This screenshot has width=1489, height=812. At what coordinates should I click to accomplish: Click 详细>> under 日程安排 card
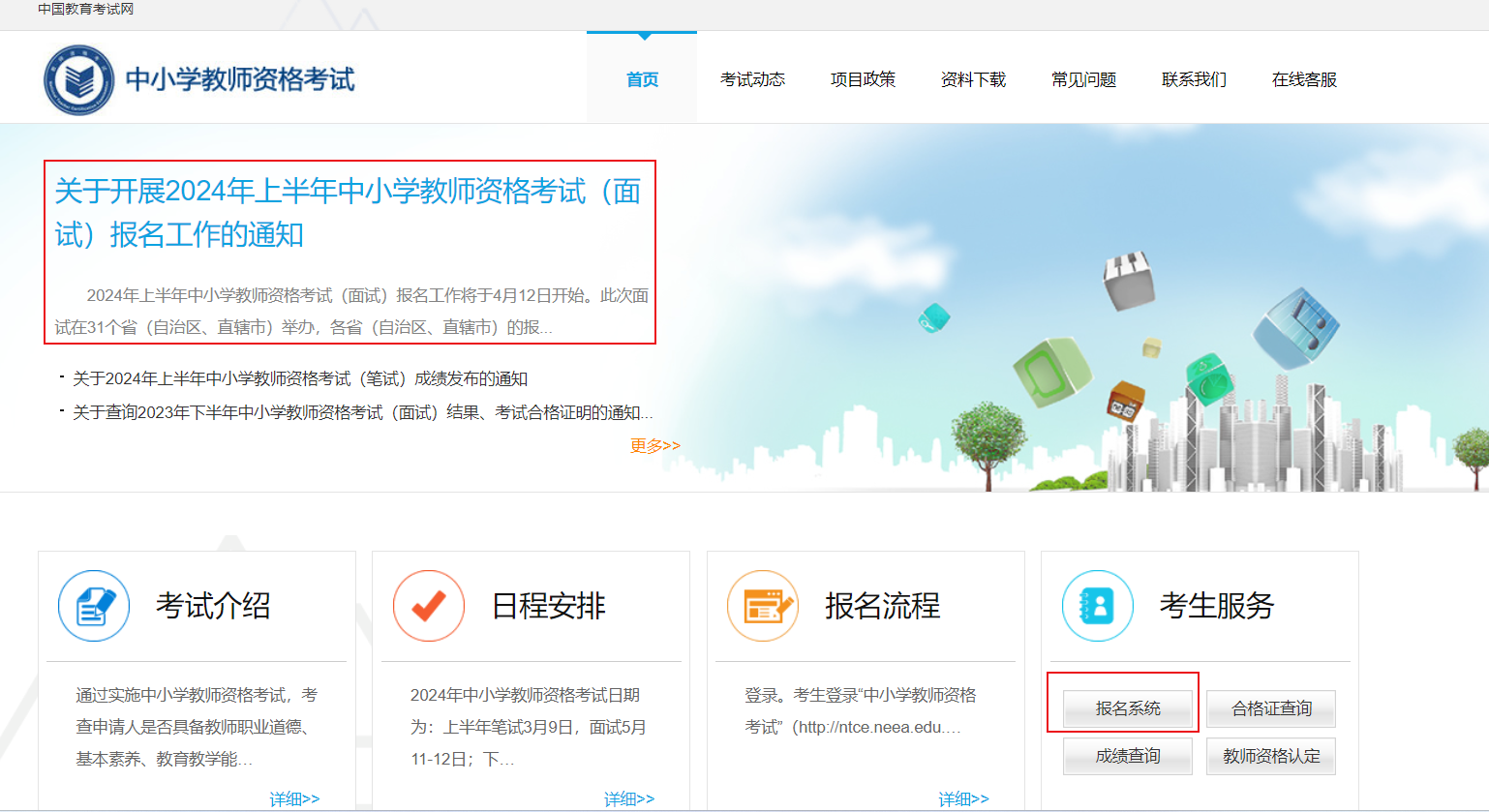629,798
